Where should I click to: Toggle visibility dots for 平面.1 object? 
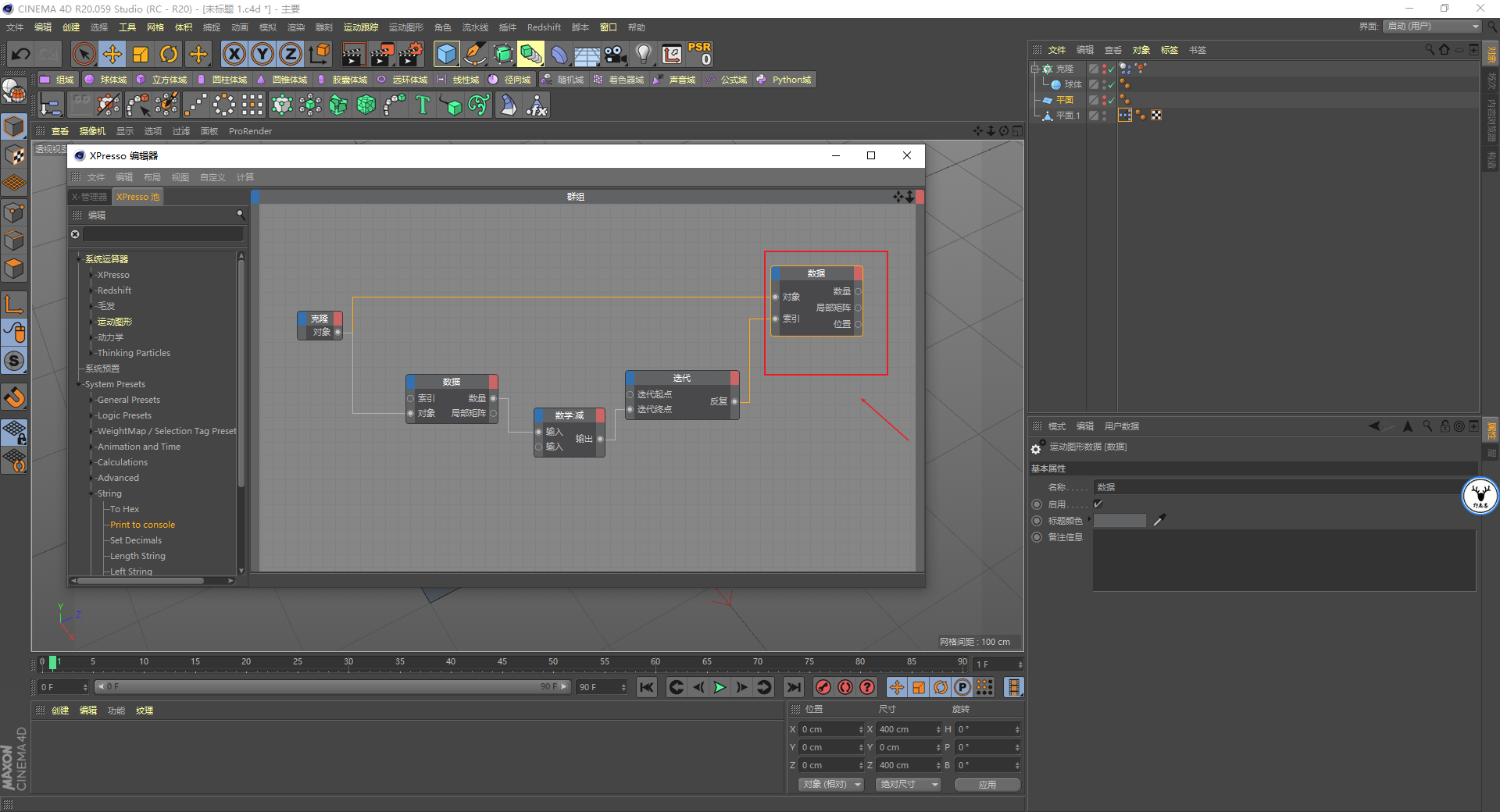click(1104, 116)
